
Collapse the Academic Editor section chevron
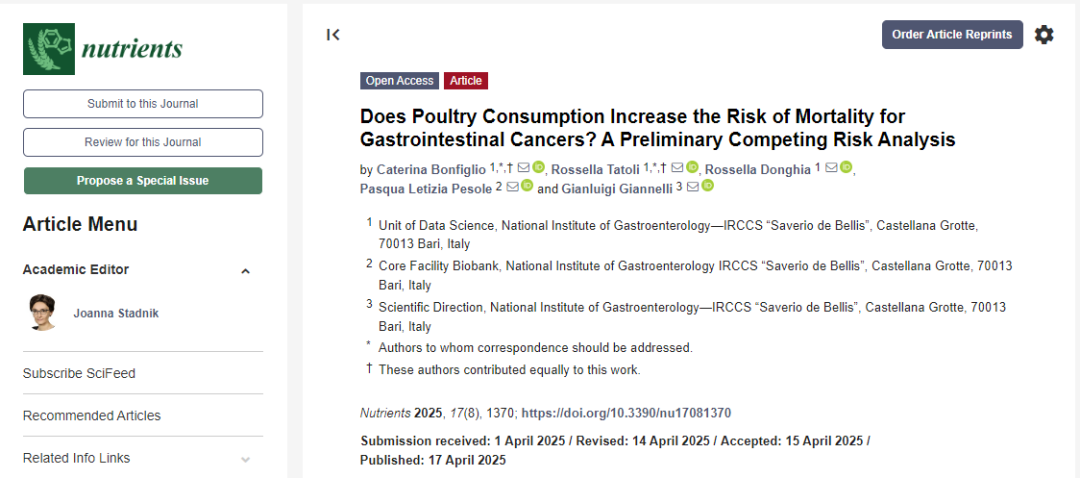[x=245, y=271]
